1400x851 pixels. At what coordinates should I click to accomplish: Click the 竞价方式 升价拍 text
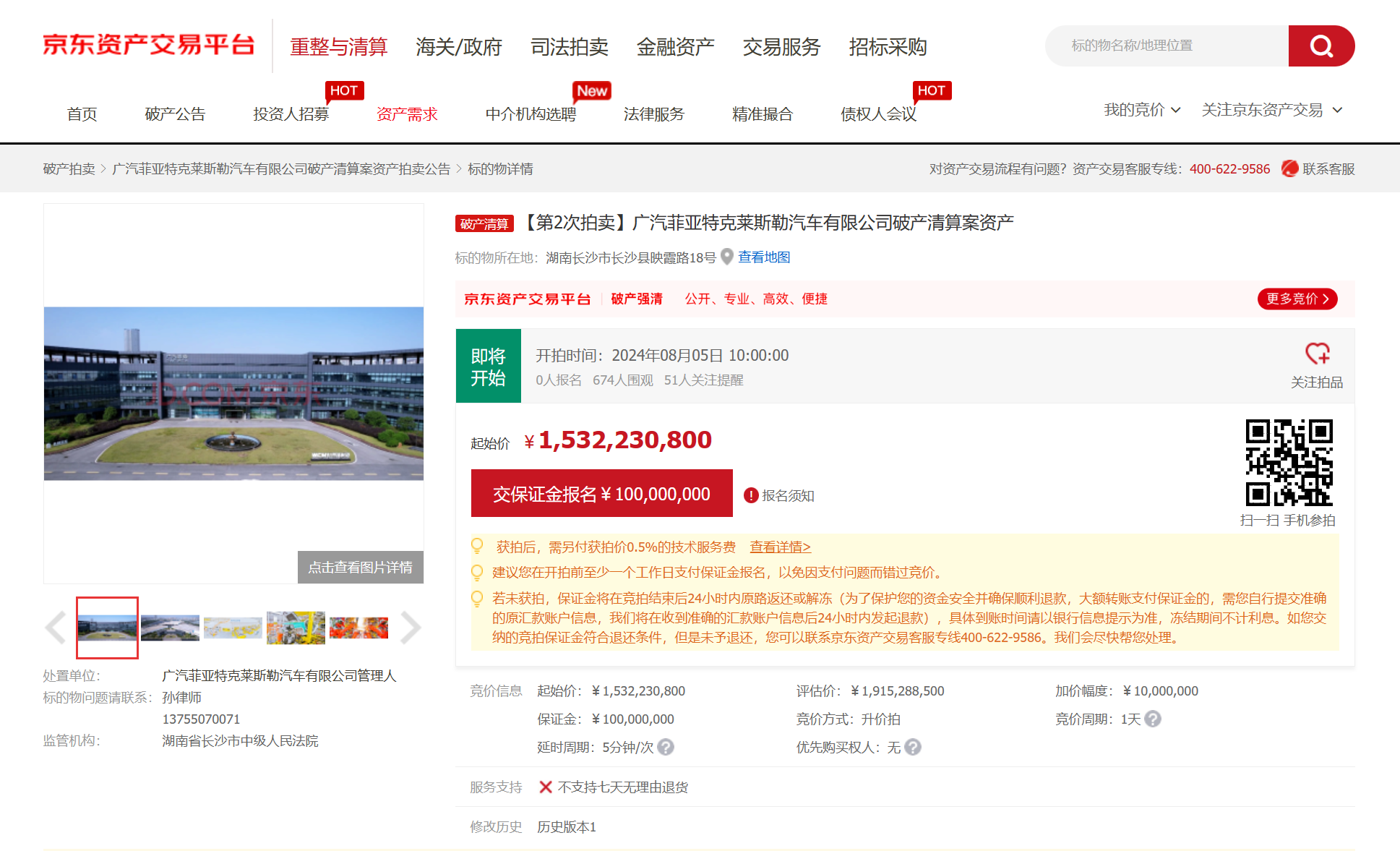[849, 719]
